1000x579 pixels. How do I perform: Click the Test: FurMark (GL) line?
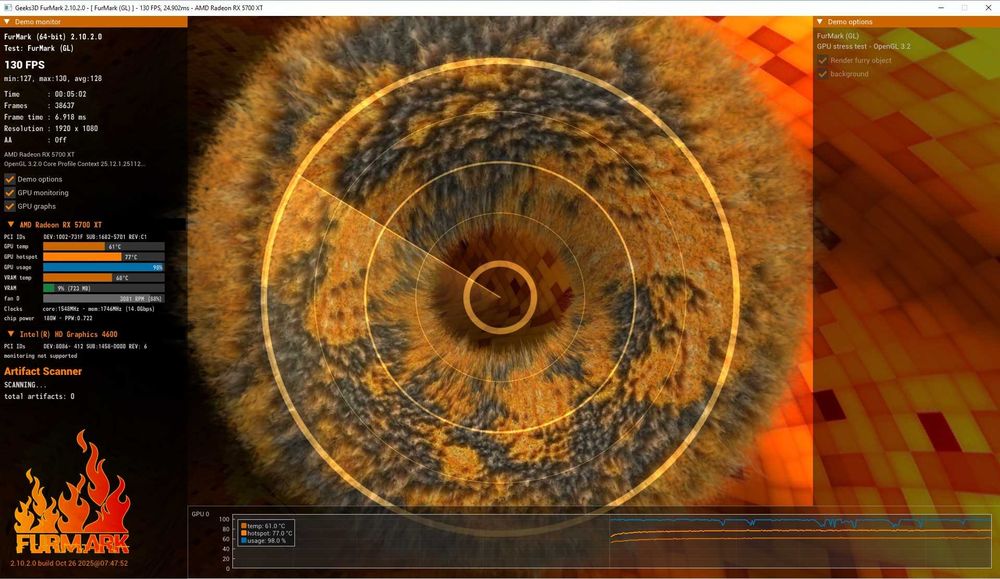coord(39,48)
